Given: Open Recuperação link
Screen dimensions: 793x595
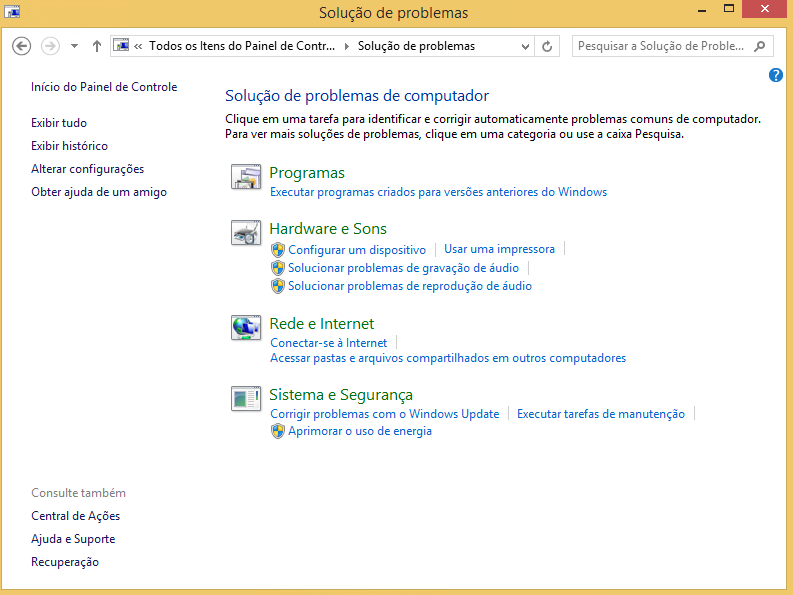Looking at the screenshot, I should (x=65, y=562).
